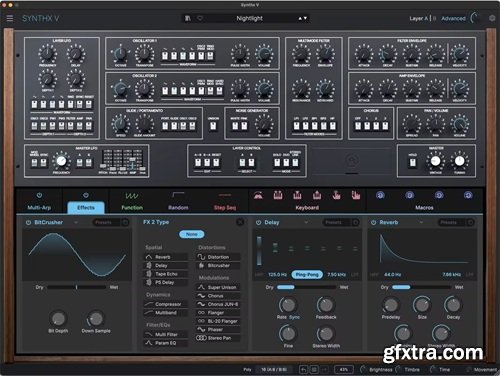Click the first Macro dial icon
Image resolution: width=500 pixels, height=376 pixels.
click(x=380, y=195)
